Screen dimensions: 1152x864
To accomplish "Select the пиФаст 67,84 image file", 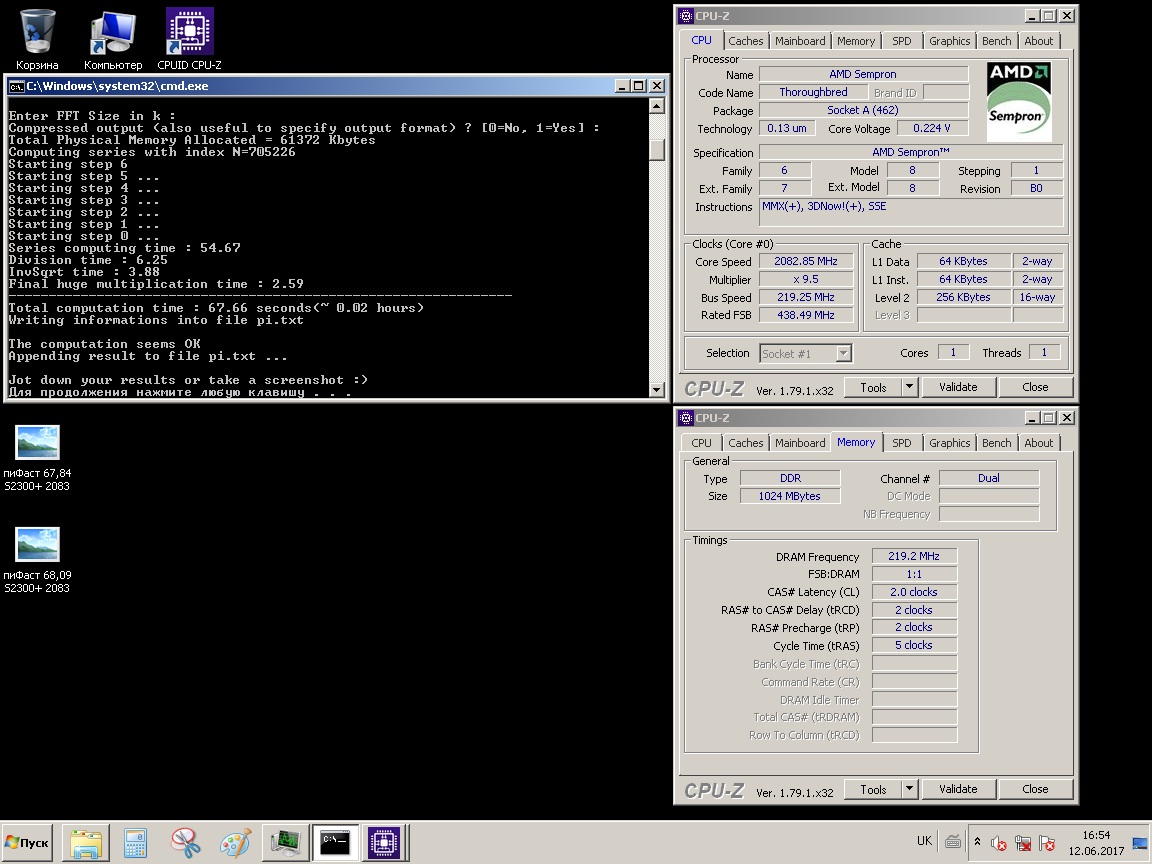I will (x=37, y=458).
